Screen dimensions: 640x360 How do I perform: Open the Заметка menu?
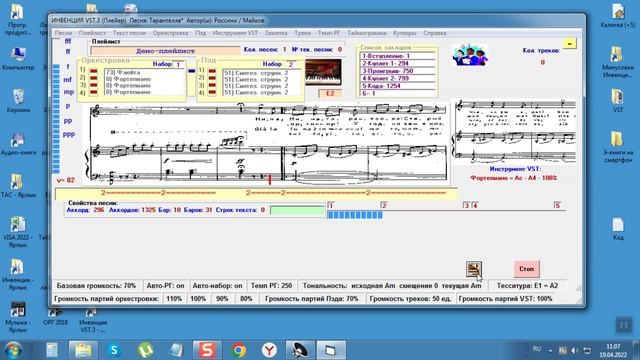pos(276,33)
